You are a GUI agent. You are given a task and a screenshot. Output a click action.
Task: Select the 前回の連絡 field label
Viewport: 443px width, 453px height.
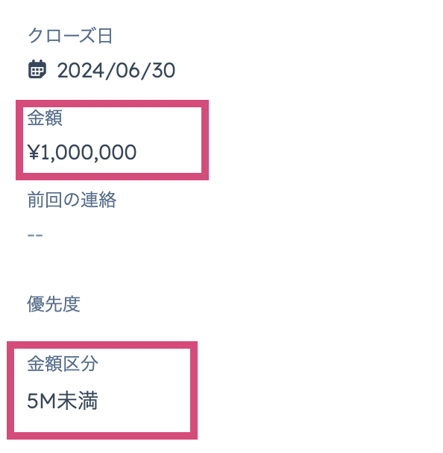[x=72, y=200]
